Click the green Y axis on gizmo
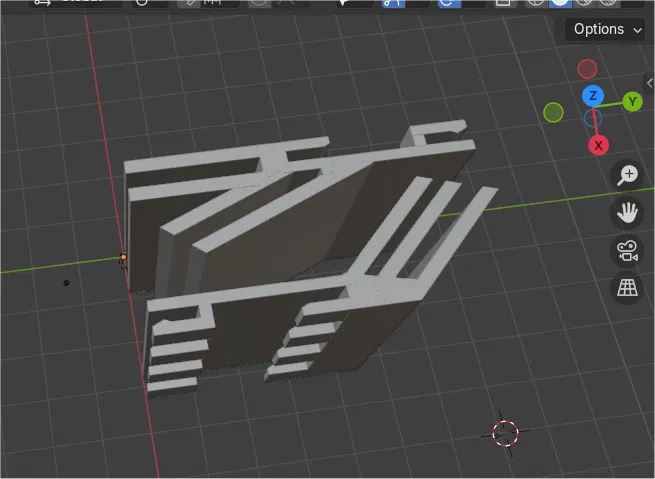Screen dimensions: 655x479 point(632,101)
